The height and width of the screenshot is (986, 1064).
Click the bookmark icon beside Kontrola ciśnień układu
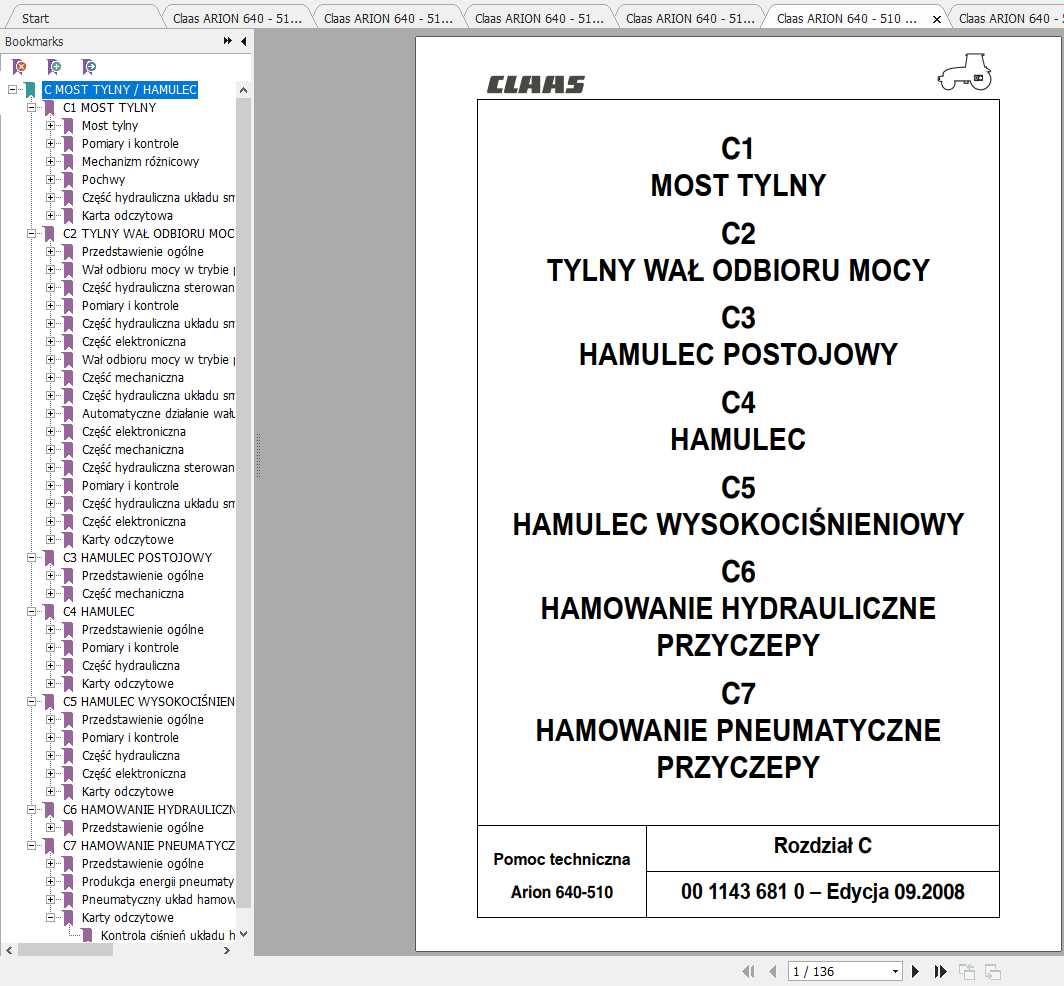88,936
